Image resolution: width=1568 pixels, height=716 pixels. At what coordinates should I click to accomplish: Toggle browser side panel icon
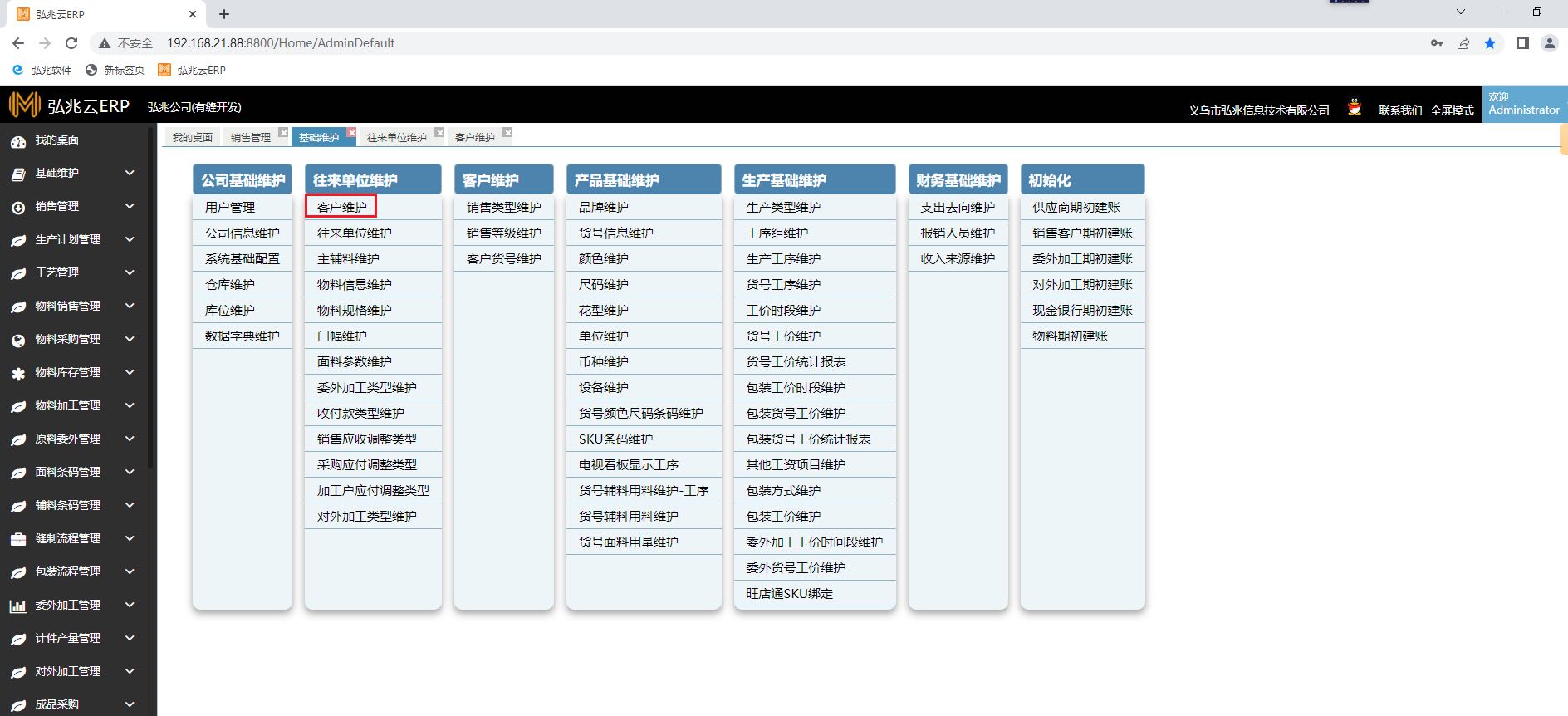[1523, 43]
